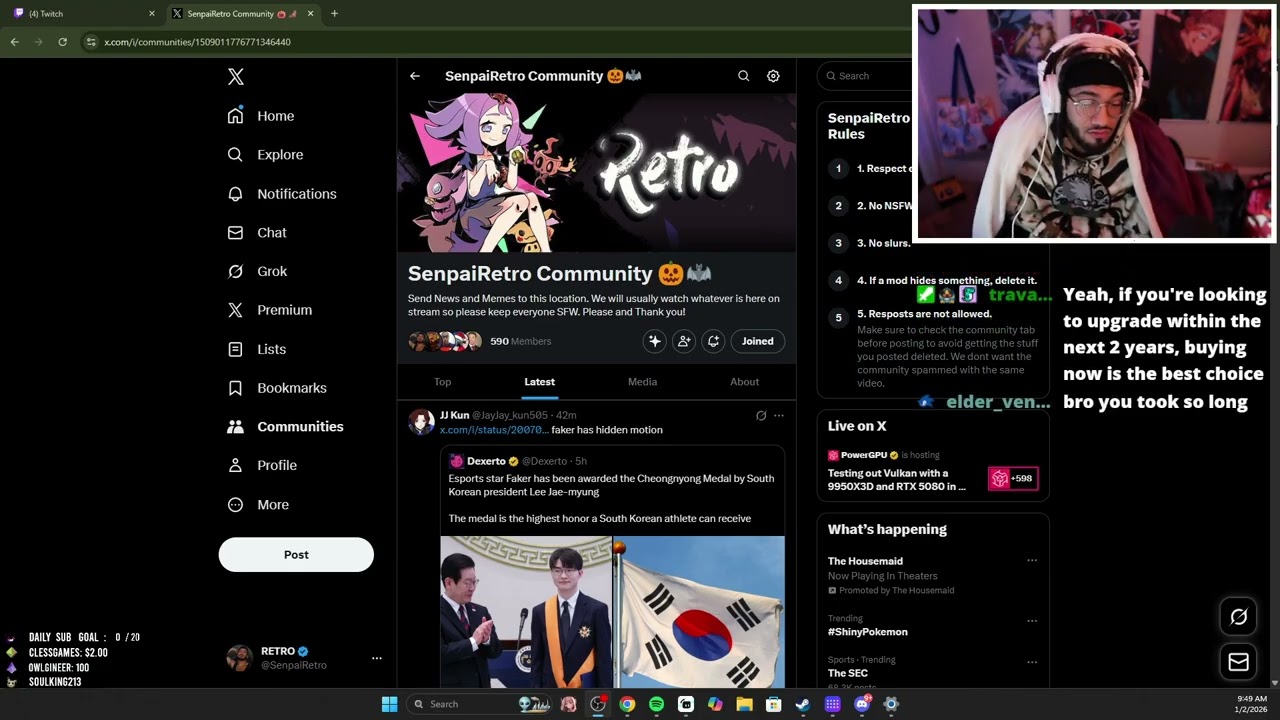The height and width of the screenshot is (720, 1280).
Task: Click the Post button
Action: [296, 555]
